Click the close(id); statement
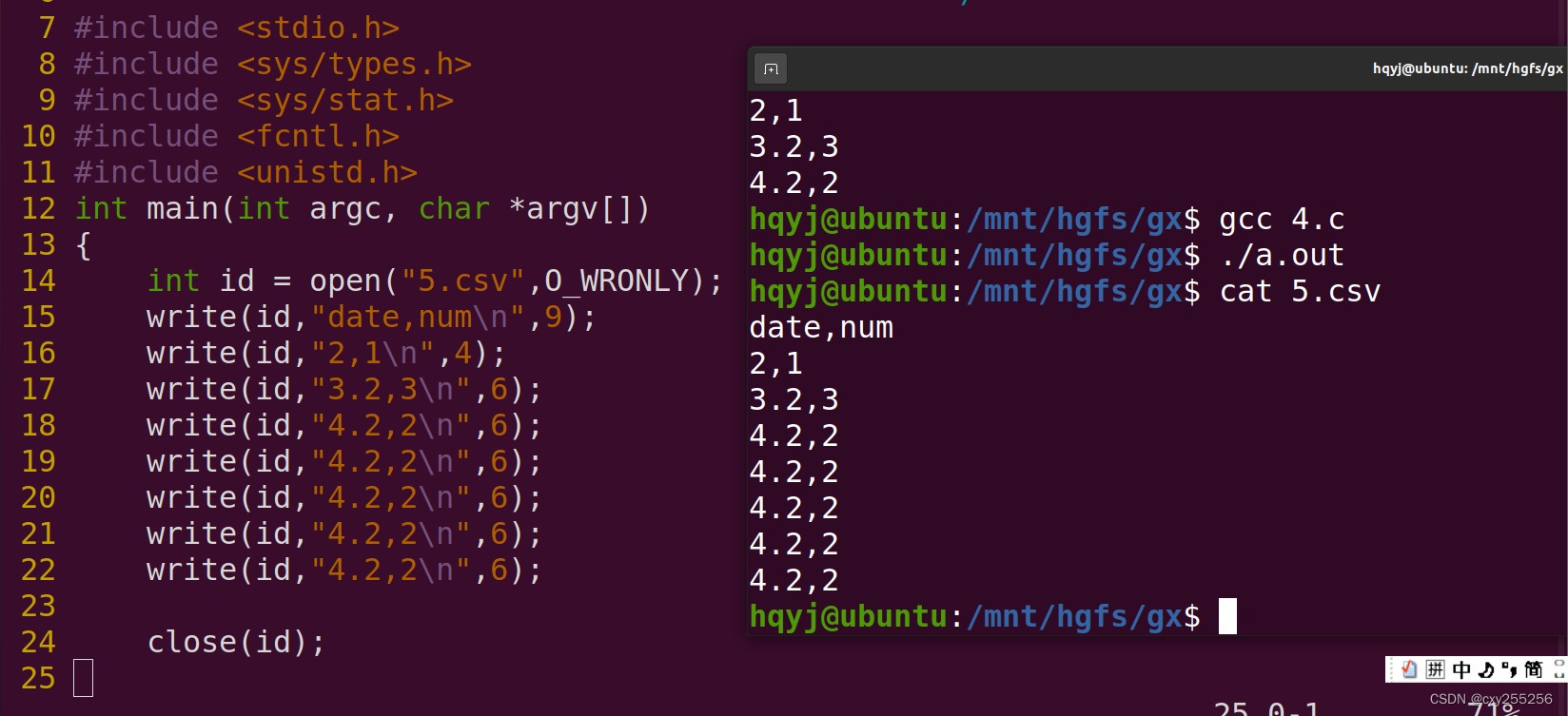Image resolution: width=1568 pixels, height=716 pixels. coord(236,642)
